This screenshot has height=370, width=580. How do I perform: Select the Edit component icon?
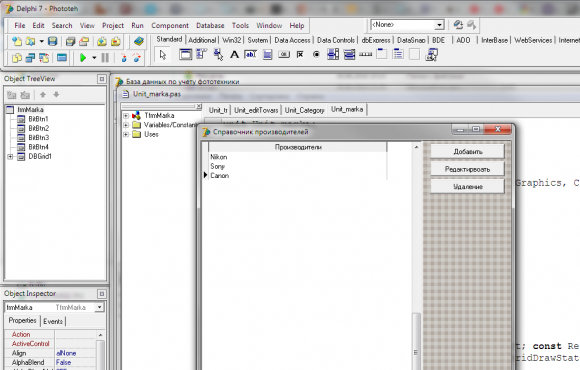click(x=250, y=55)
